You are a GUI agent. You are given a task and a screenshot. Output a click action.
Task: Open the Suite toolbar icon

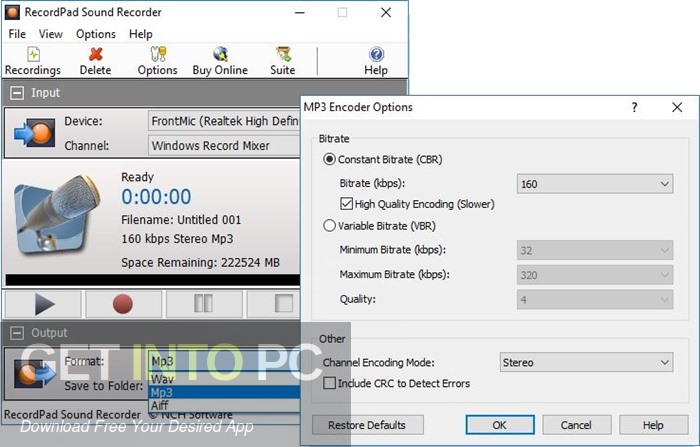pyautogui.click(x=283, y=61)
